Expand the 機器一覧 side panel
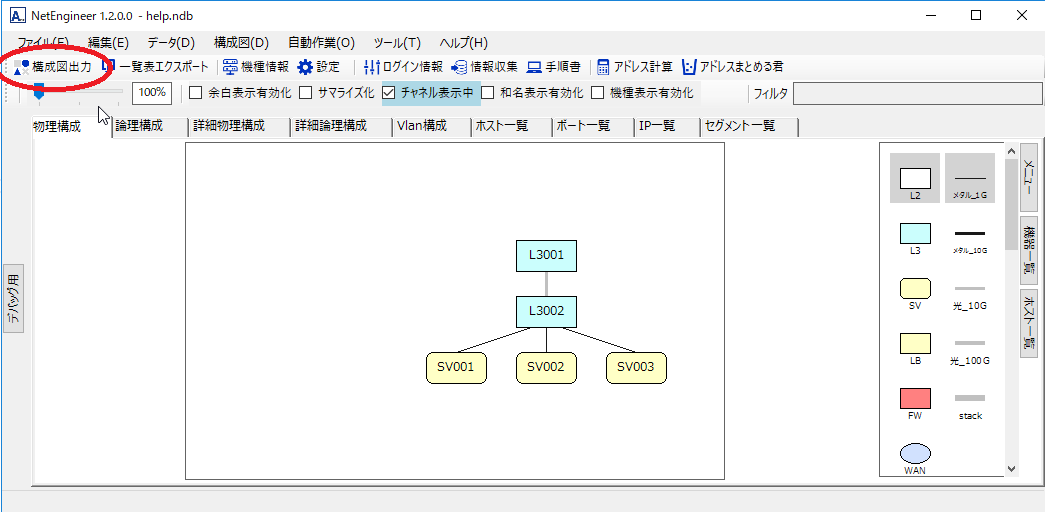 click(x=1028, y=249)
